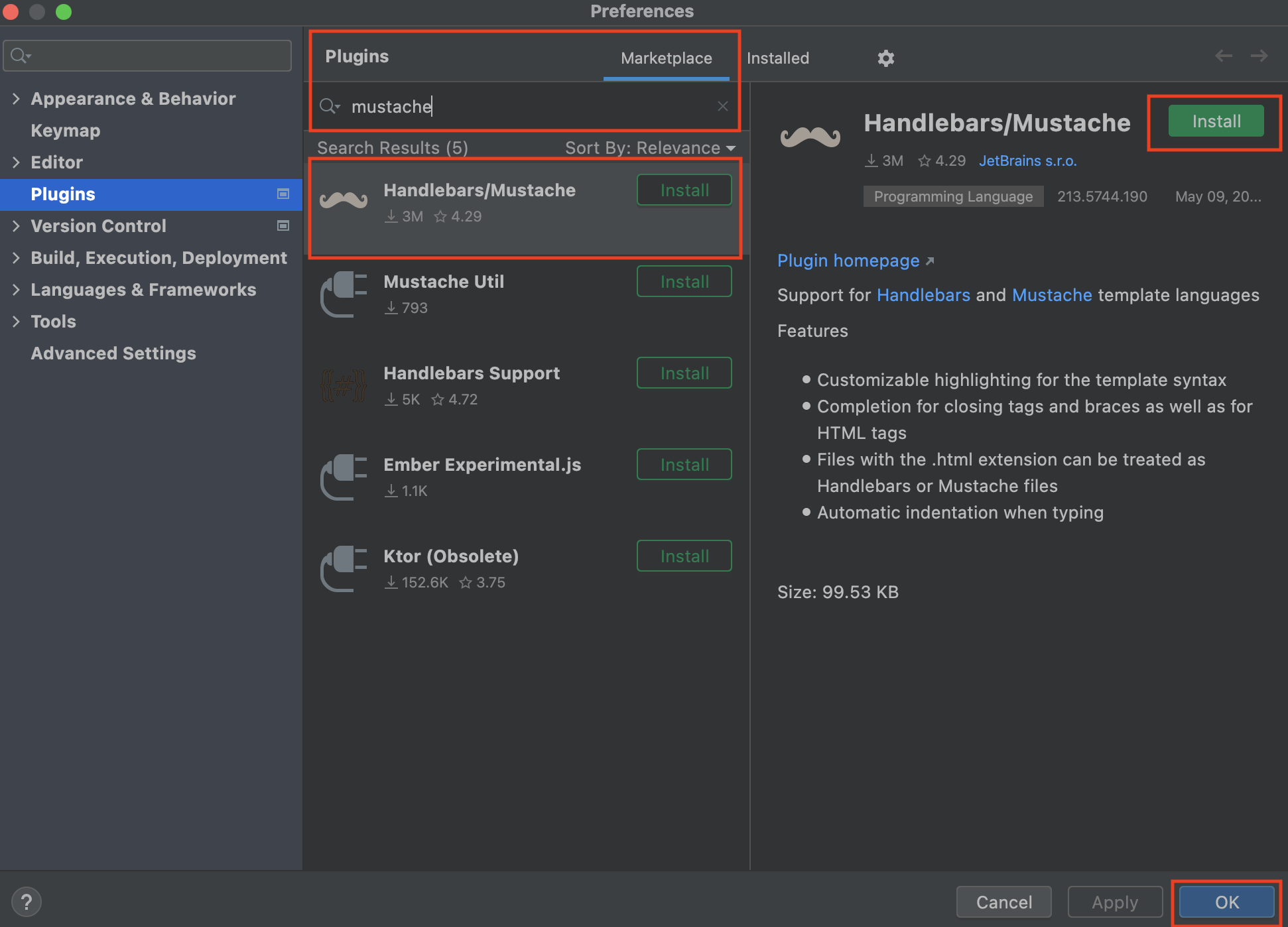
Task: Select Plugins in settings tree
Action: (151, 194)
